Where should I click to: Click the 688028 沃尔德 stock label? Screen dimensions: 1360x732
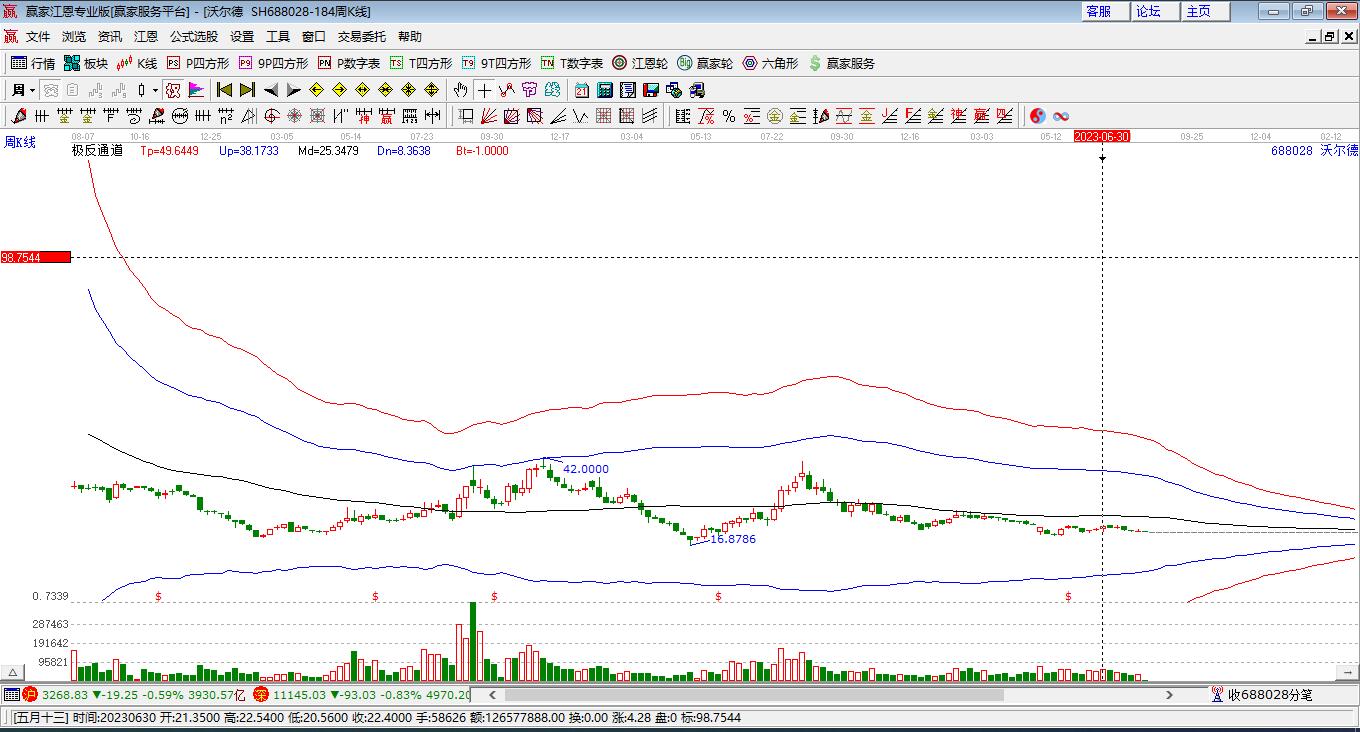click(1315, 151)
